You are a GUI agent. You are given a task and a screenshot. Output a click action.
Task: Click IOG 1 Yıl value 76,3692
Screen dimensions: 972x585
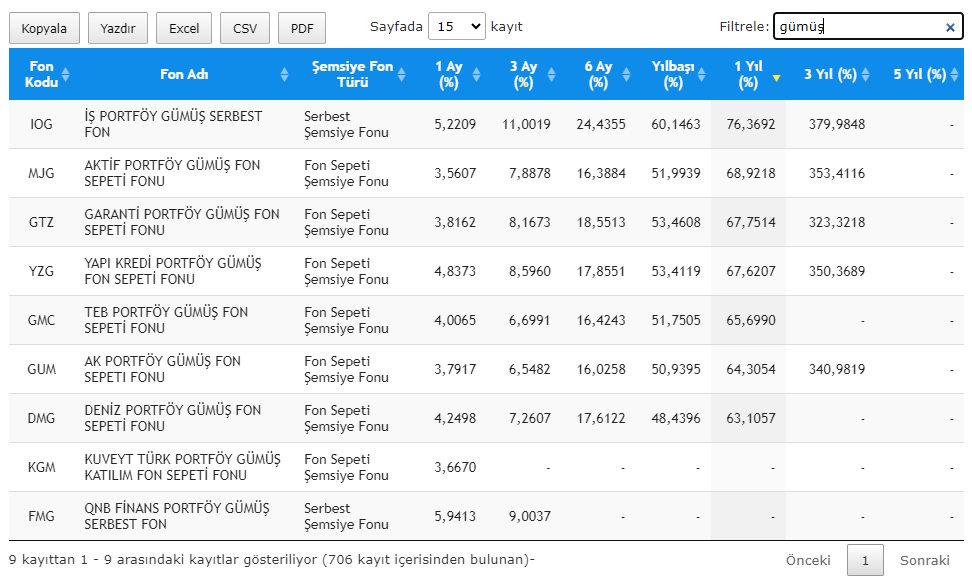click(751, 125)
